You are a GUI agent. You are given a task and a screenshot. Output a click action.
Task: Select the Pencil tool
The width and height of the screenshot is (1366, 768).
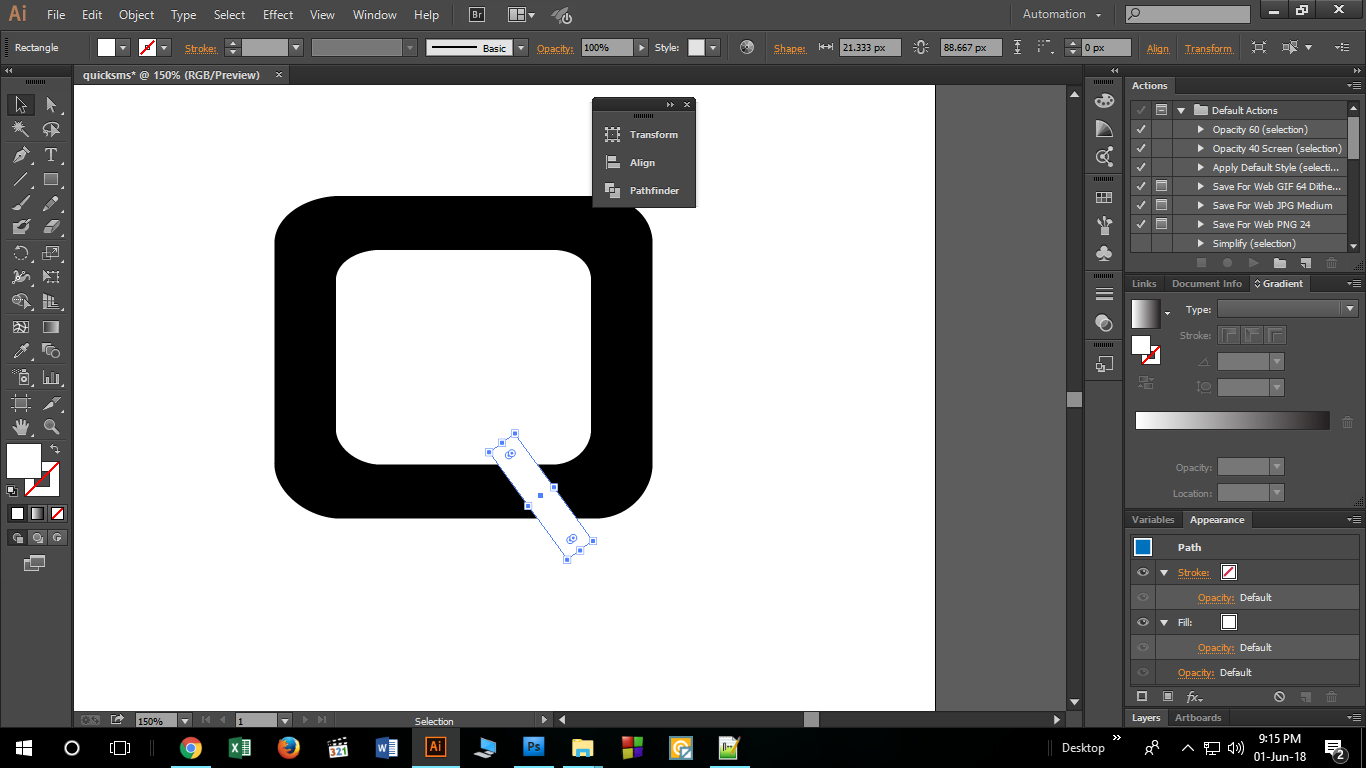[x=51, y=203]
